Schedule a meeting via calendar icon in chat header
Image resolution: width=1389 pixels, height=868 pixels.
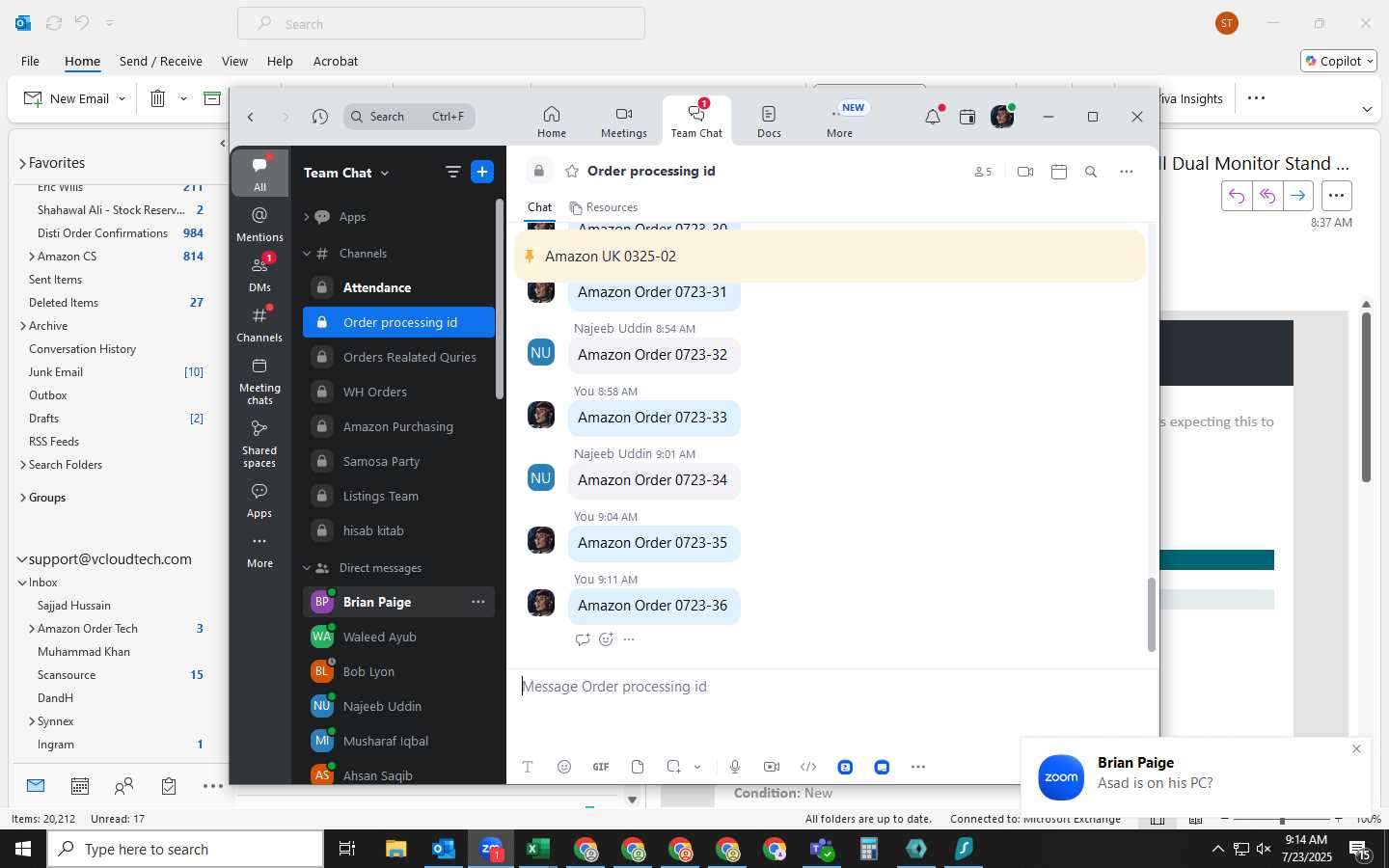(x=1059, y=172)
